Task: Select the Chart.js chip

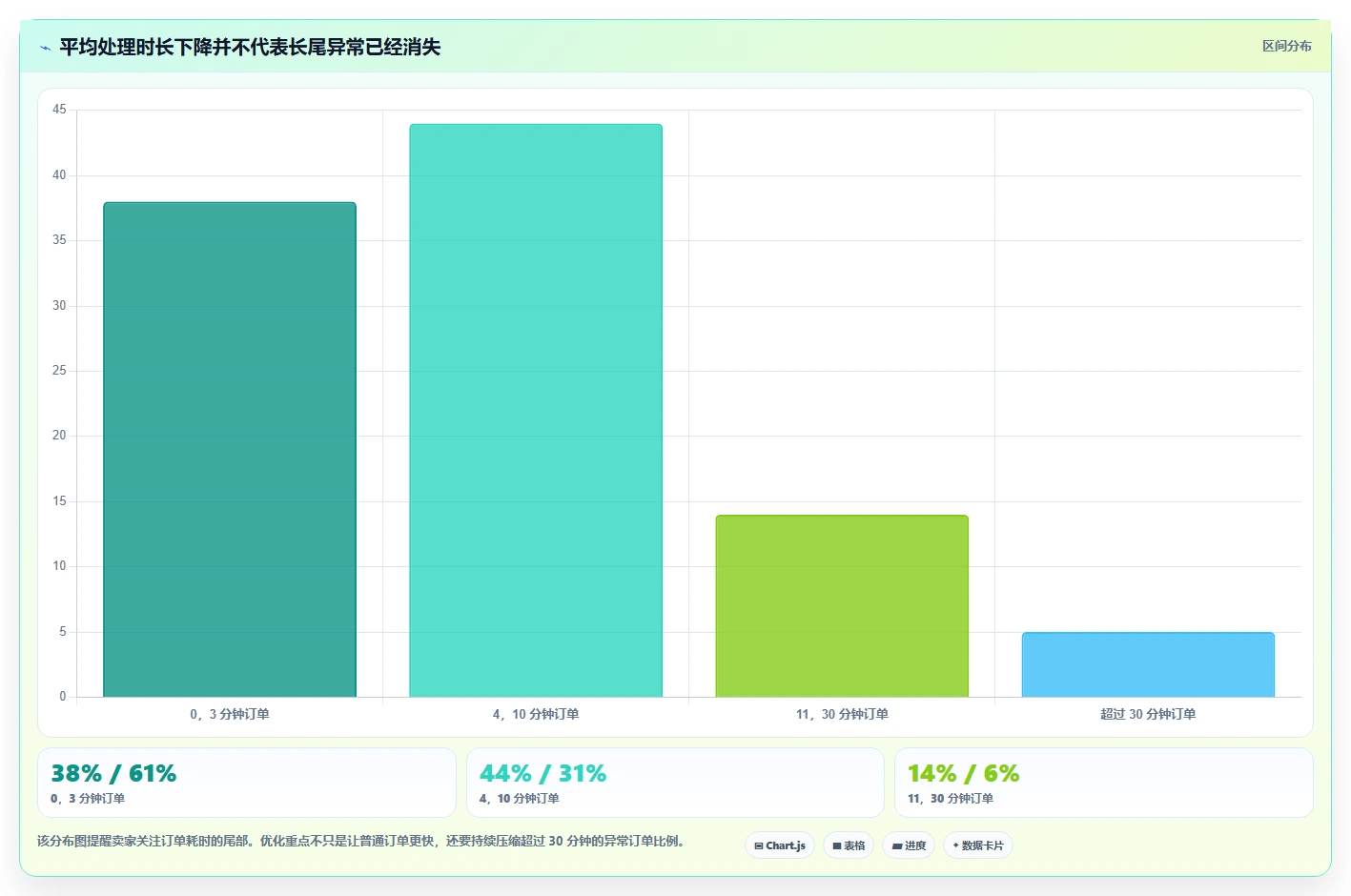Action: tap(779, 845)
